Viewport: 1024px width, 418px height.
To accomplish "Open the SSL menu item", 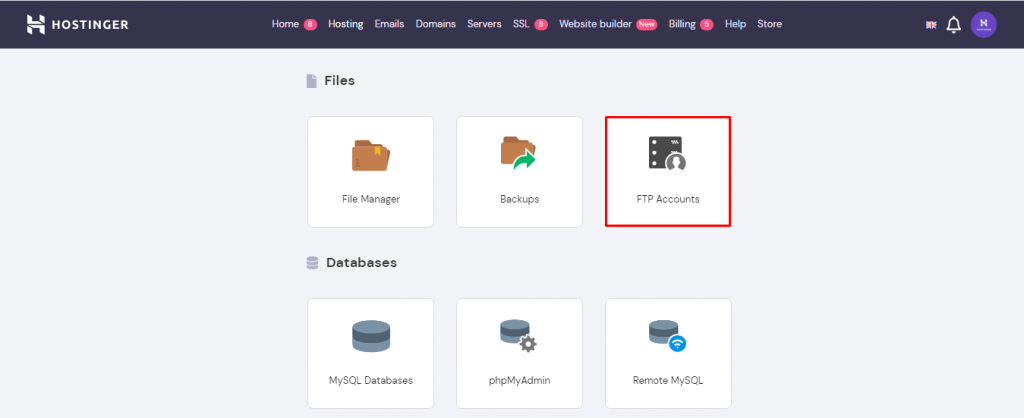I will click(x=521, y=24).
